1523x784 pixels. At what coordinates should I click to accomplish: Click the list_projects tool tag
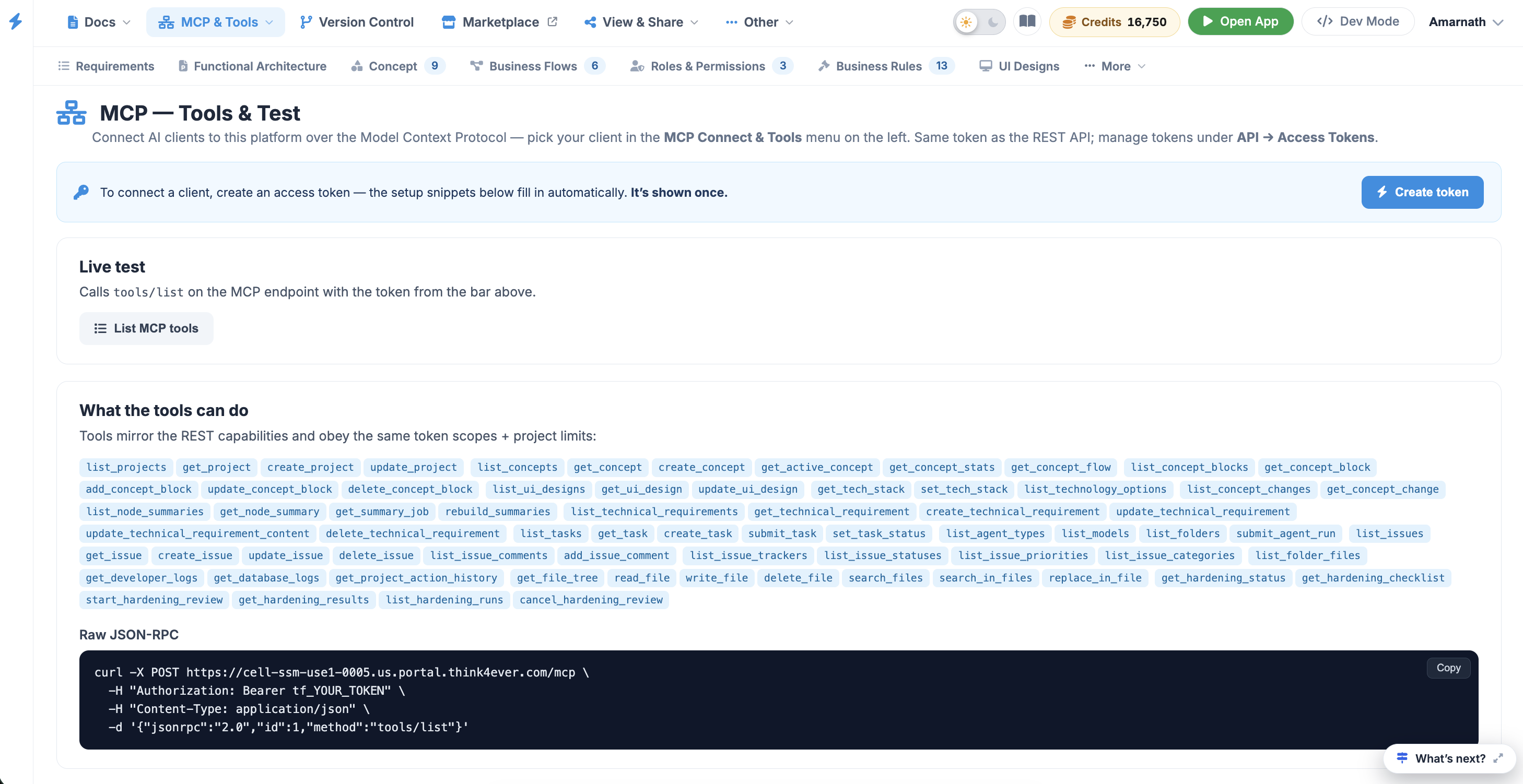[x=126, y=467]
